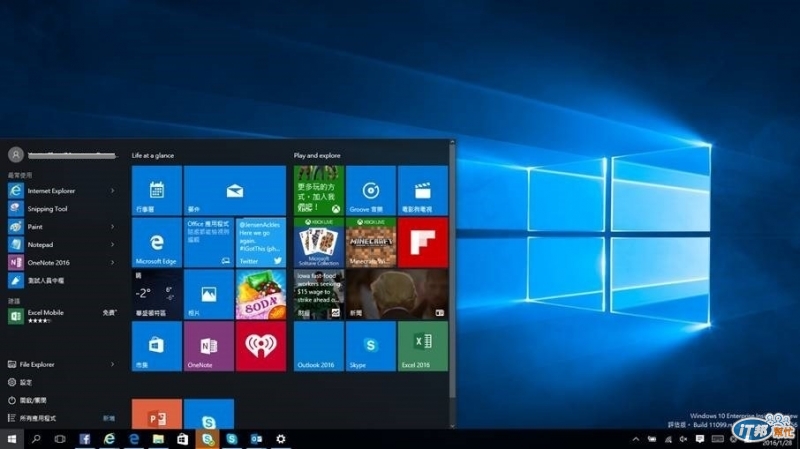
Task: Open OneNote 2016 from most used
Action: (60, 262)
